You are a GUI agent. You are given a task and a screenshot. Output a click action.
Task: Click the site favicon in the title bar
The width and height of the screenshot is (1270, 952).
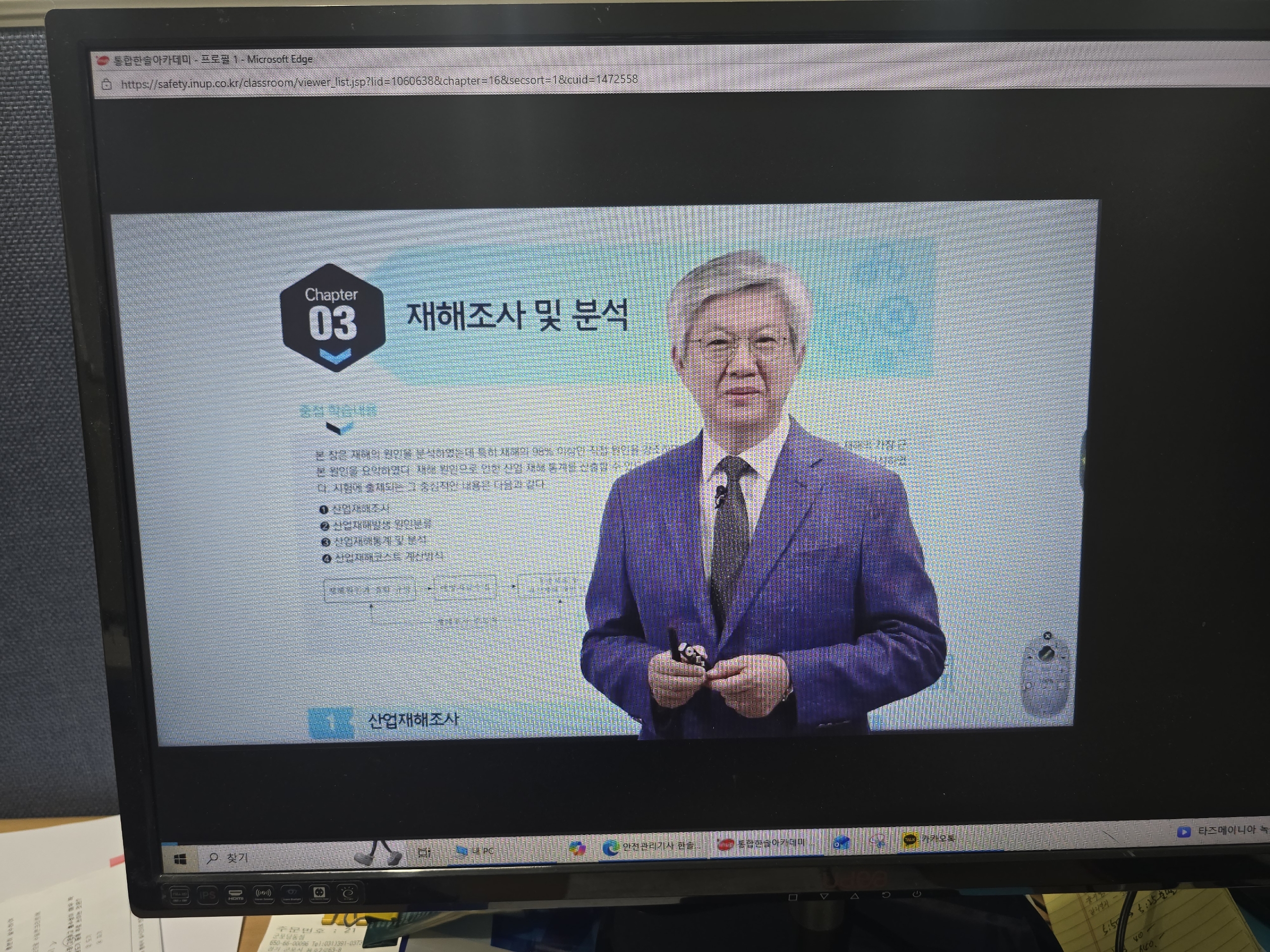pos(103,61)
